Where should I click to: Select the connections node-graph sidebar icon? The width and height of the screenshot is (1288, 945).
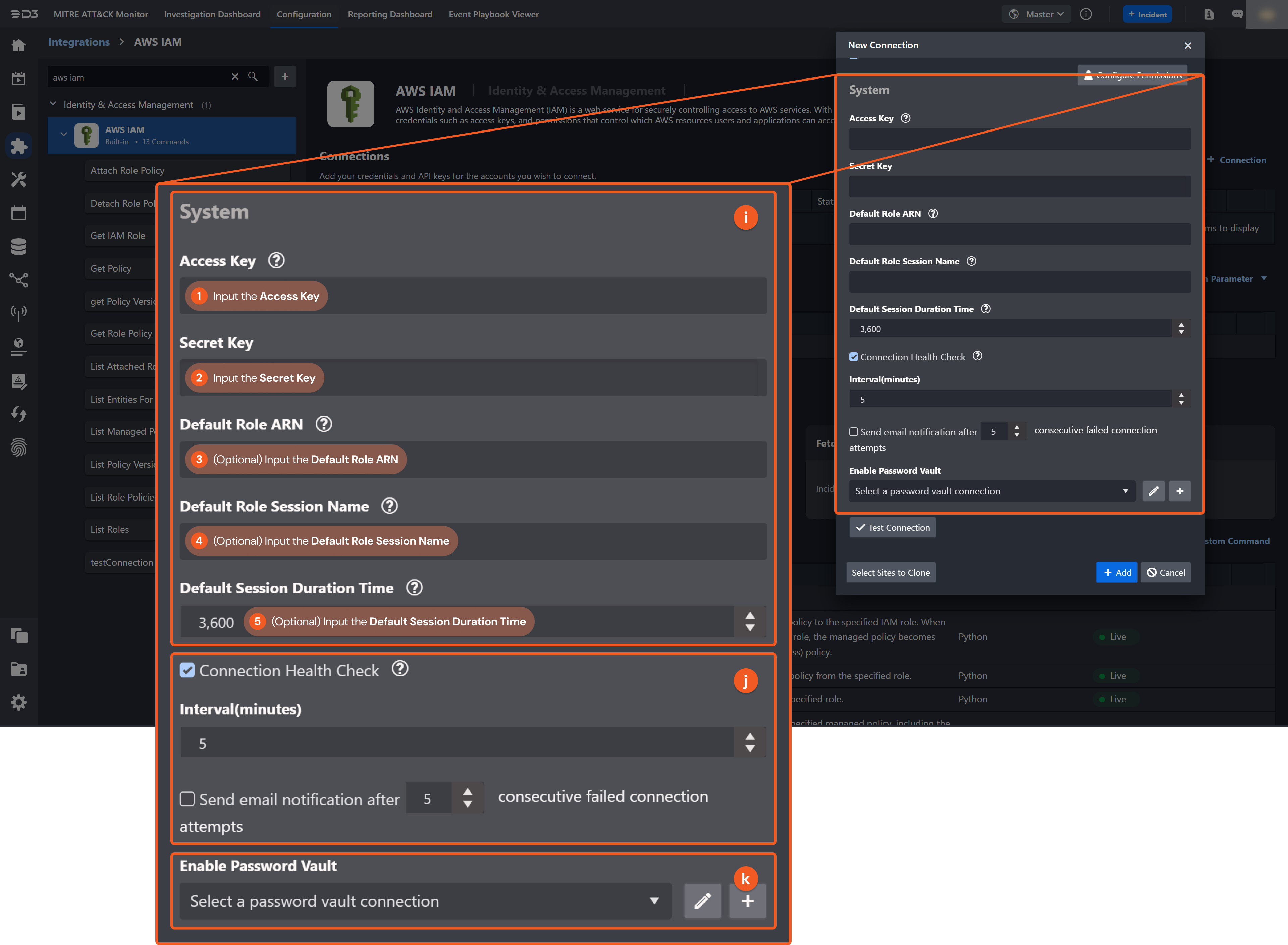tap(19, 280)
